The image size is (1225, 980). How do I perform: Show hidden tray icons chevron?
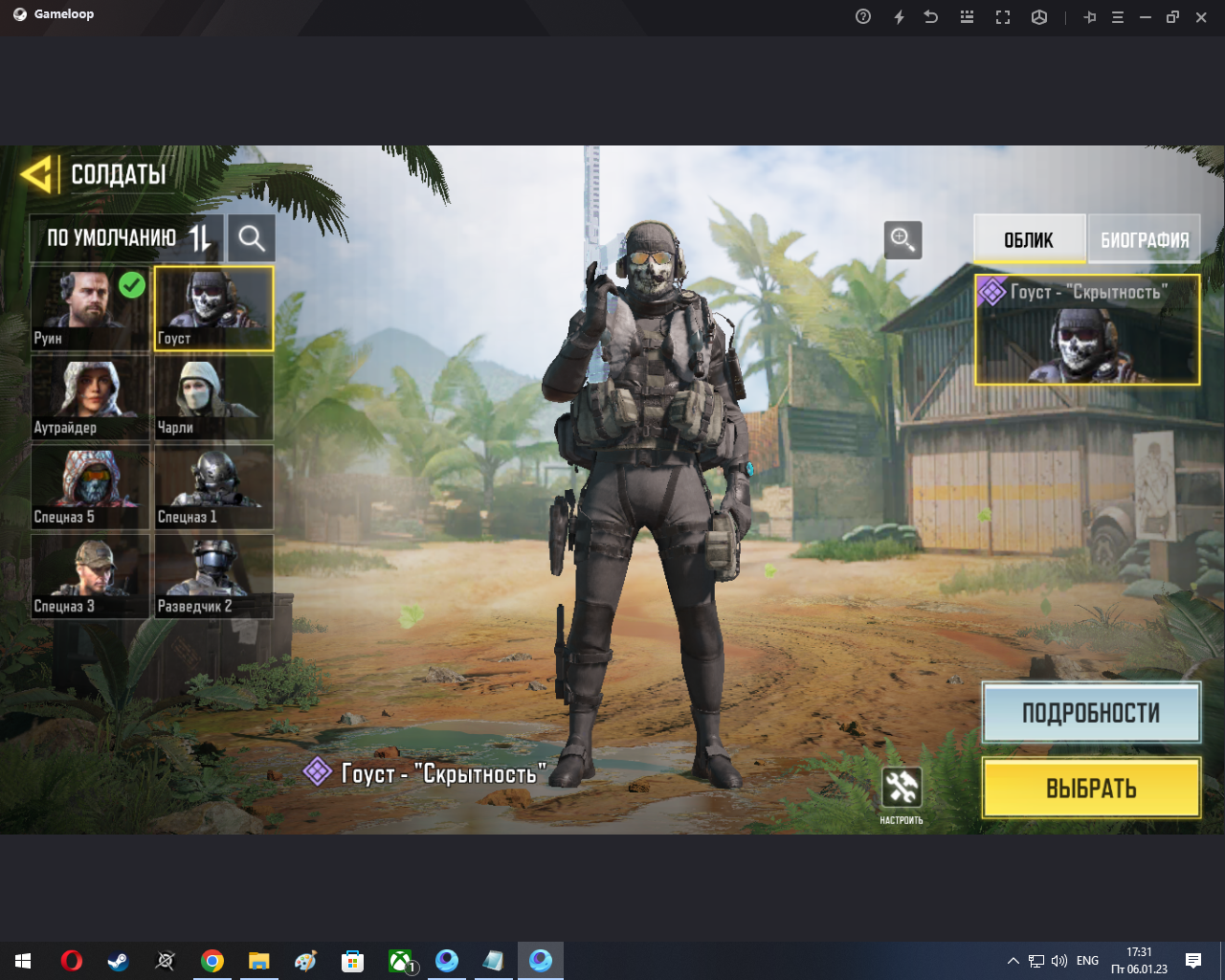(x=1013, y=961)
